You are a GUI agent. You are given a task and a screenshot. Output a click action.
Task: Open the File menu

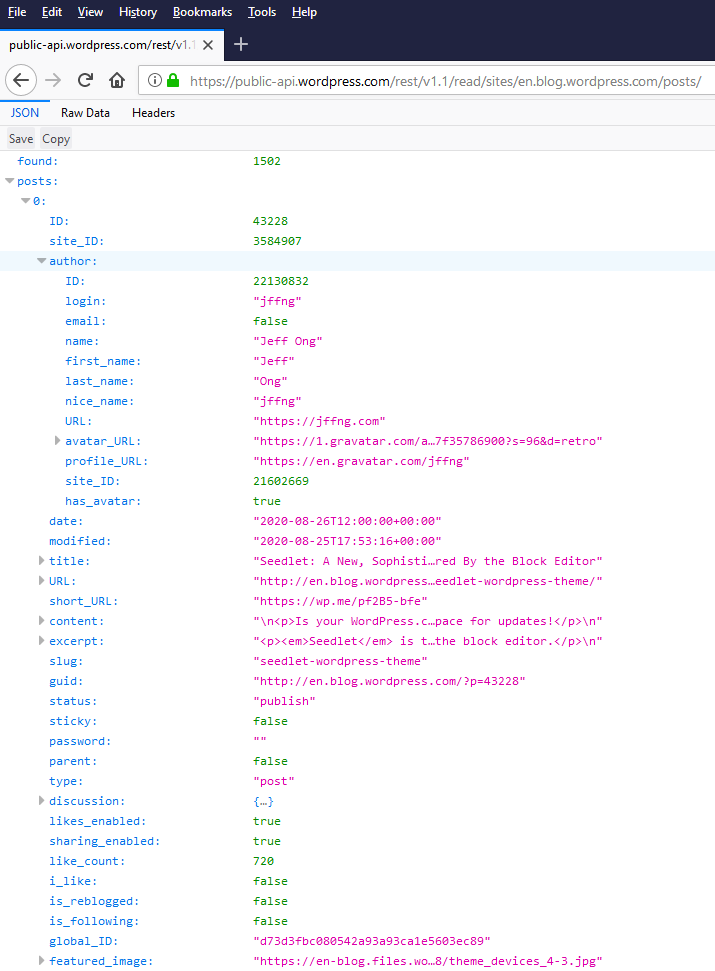(x=17, y=12)
